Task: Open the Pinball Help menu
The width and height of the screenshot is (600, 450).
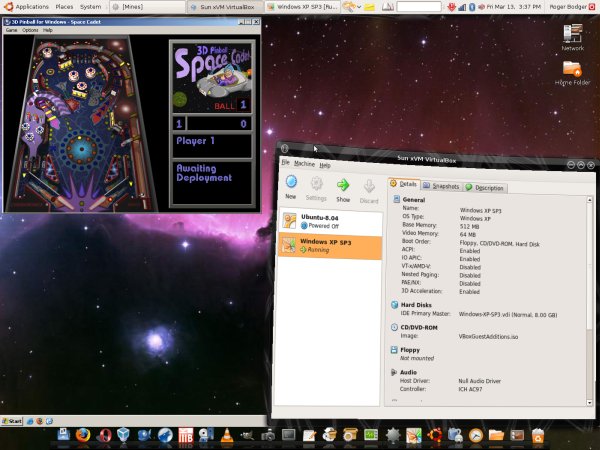Action: click(48, 30)
